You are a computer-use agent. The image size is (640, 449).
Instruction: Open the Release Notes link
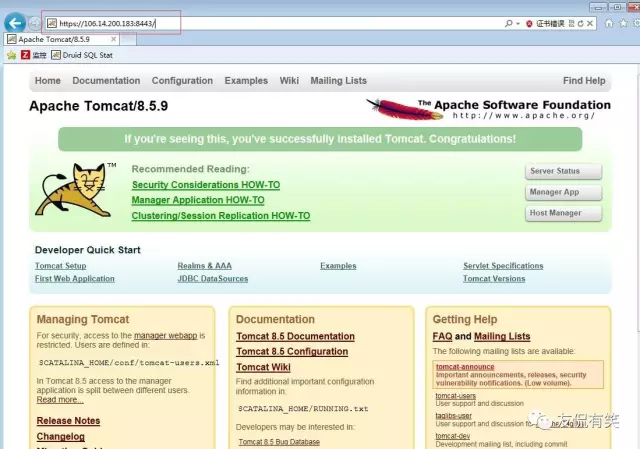(69, 421)
